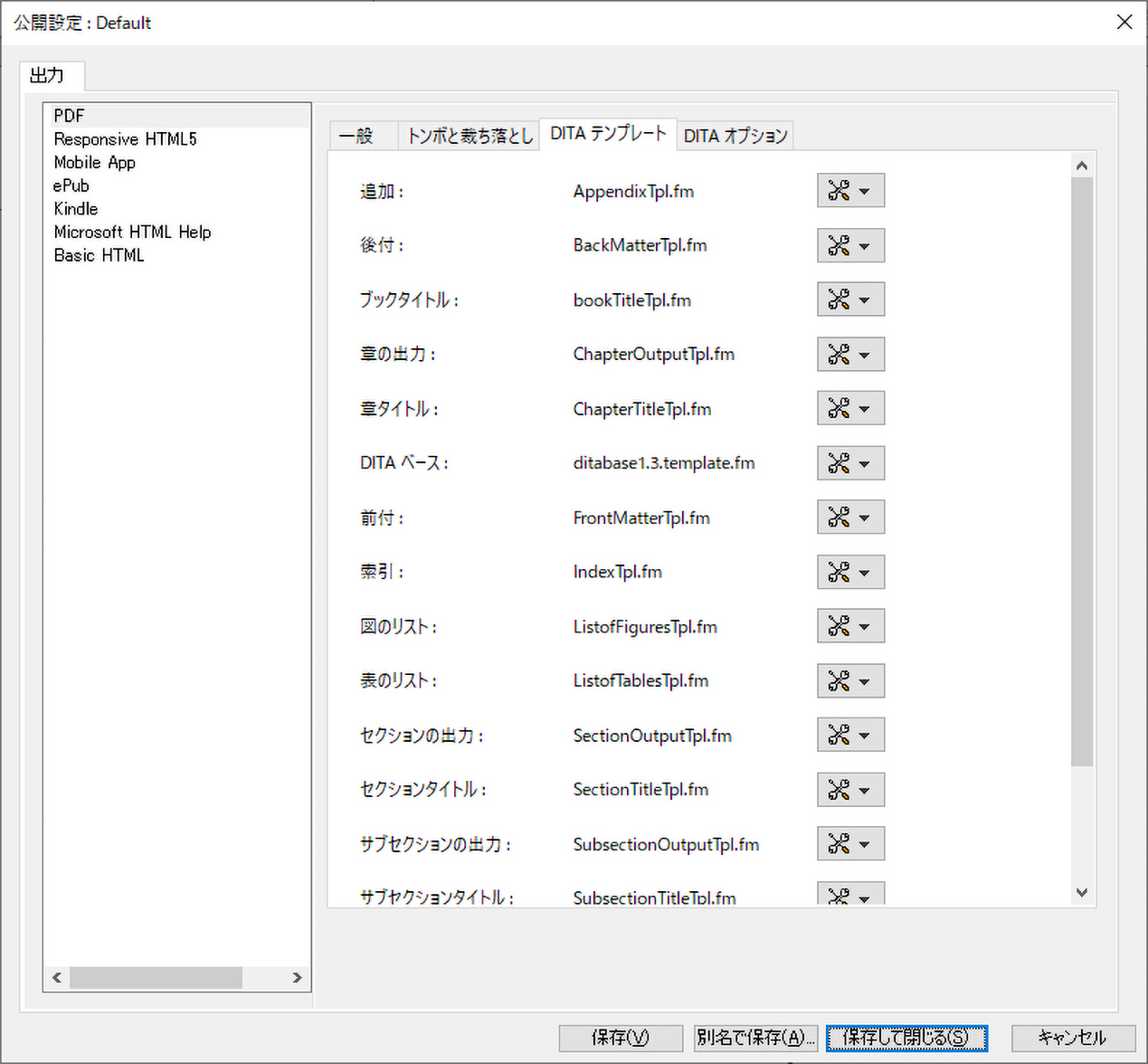Expand the dropdown arrow for ChapterTitleTpl.fm

[865, 410]
